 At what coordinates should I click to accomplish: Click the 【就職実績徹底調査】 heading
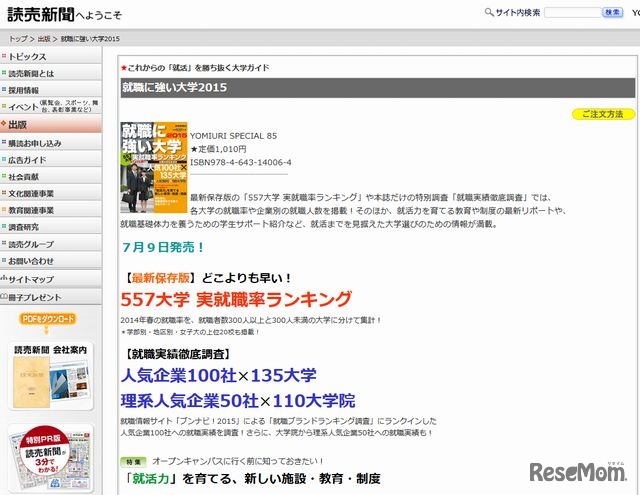pos(176,354)
